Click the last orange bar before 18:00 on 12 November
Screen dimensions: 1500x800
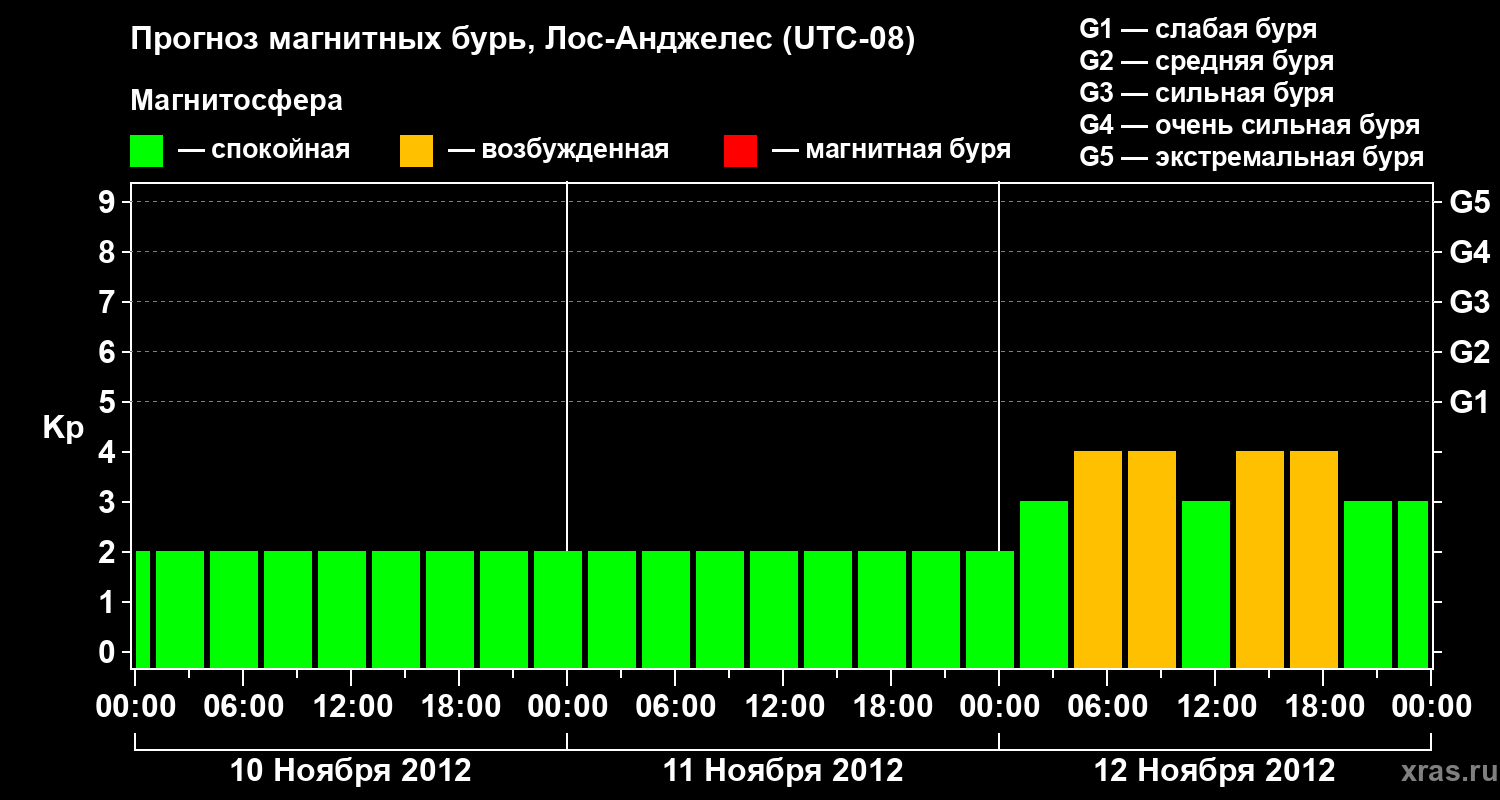1314,559
